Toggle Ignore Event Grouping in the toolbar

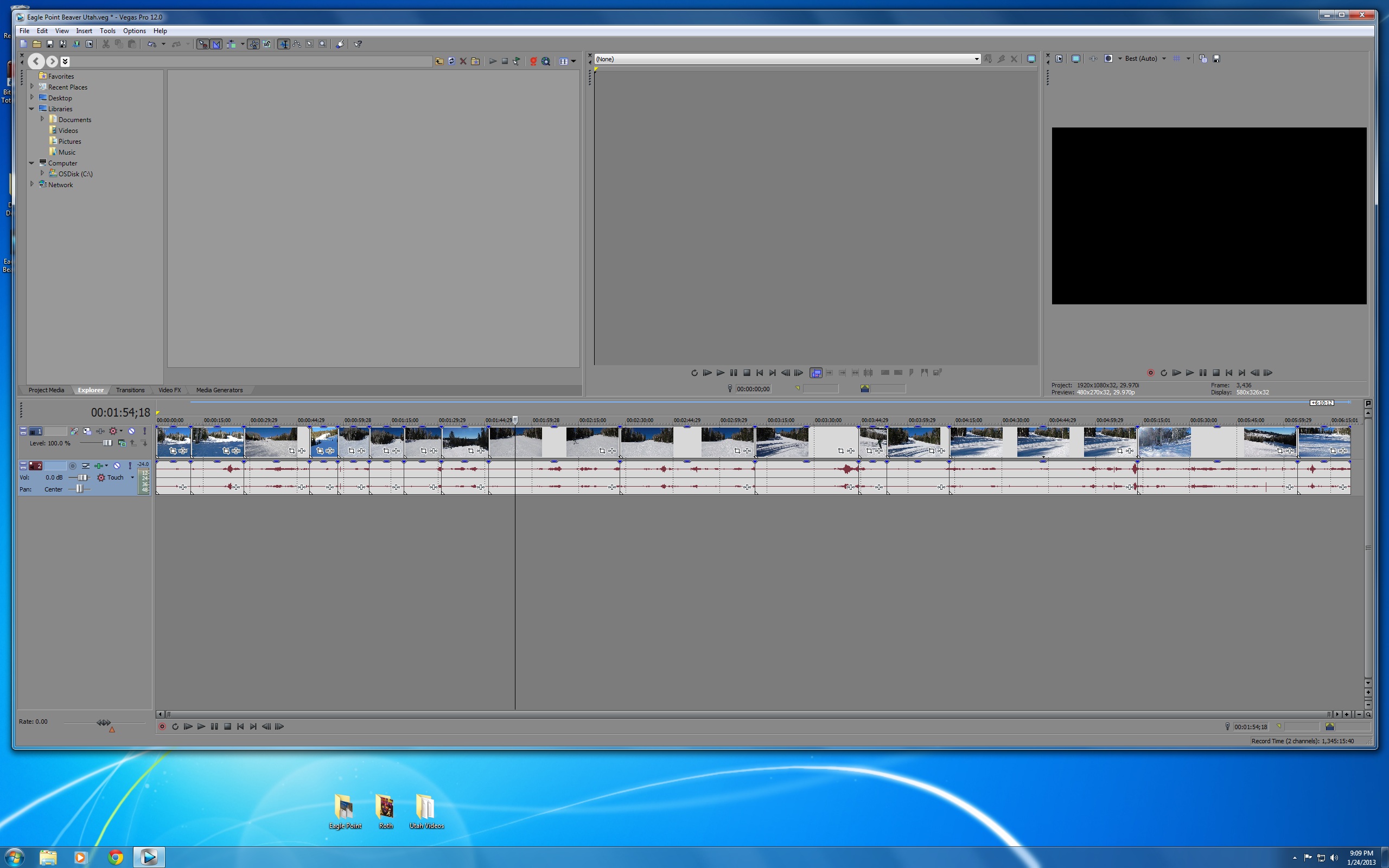point(267,44)
